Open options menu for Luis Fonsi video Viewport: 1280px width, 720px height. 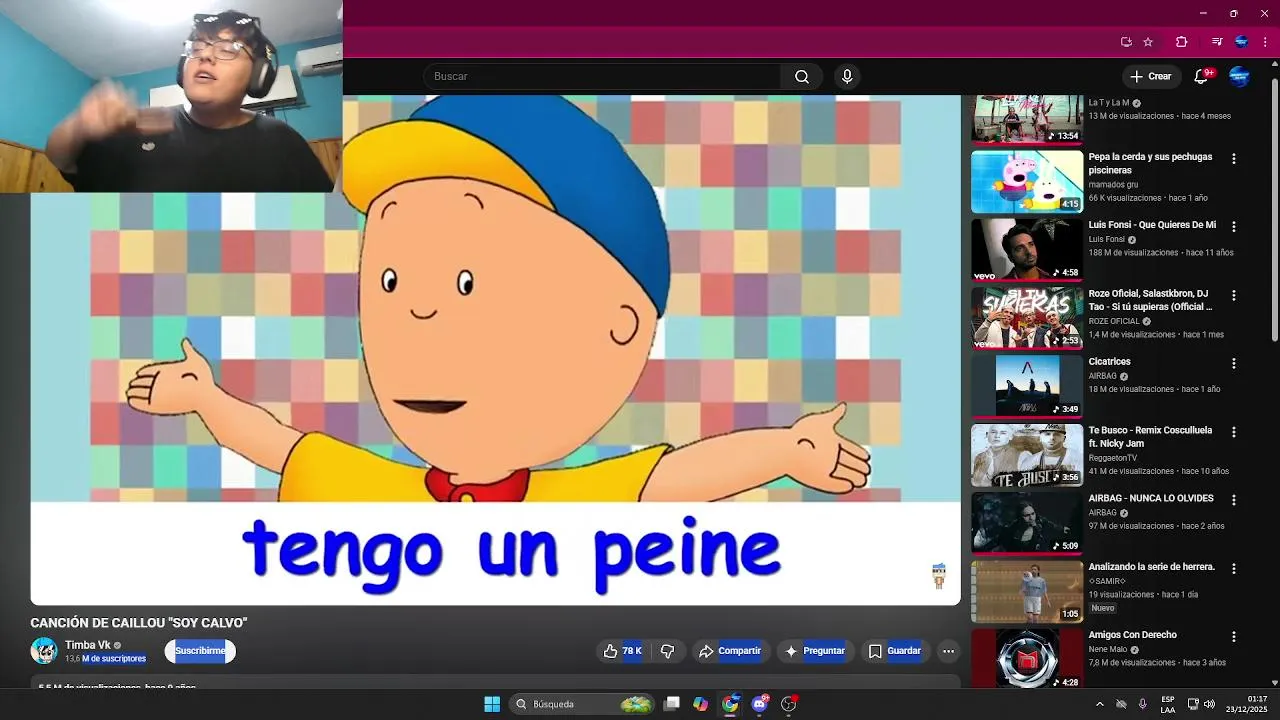(x=1234, y=227)
